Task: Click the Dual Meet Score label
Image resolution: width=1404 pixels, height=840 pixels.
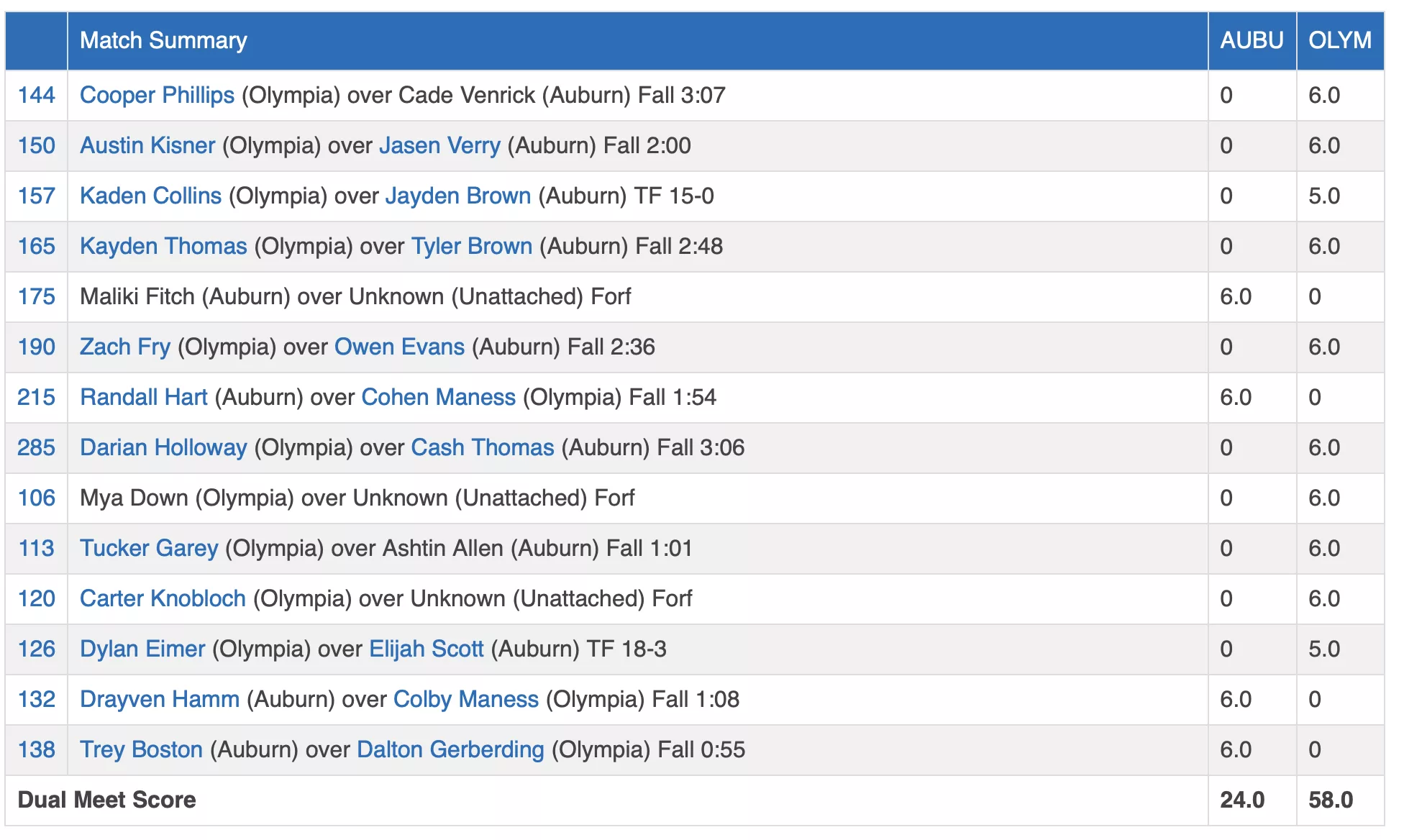Action: click(106, 800)
